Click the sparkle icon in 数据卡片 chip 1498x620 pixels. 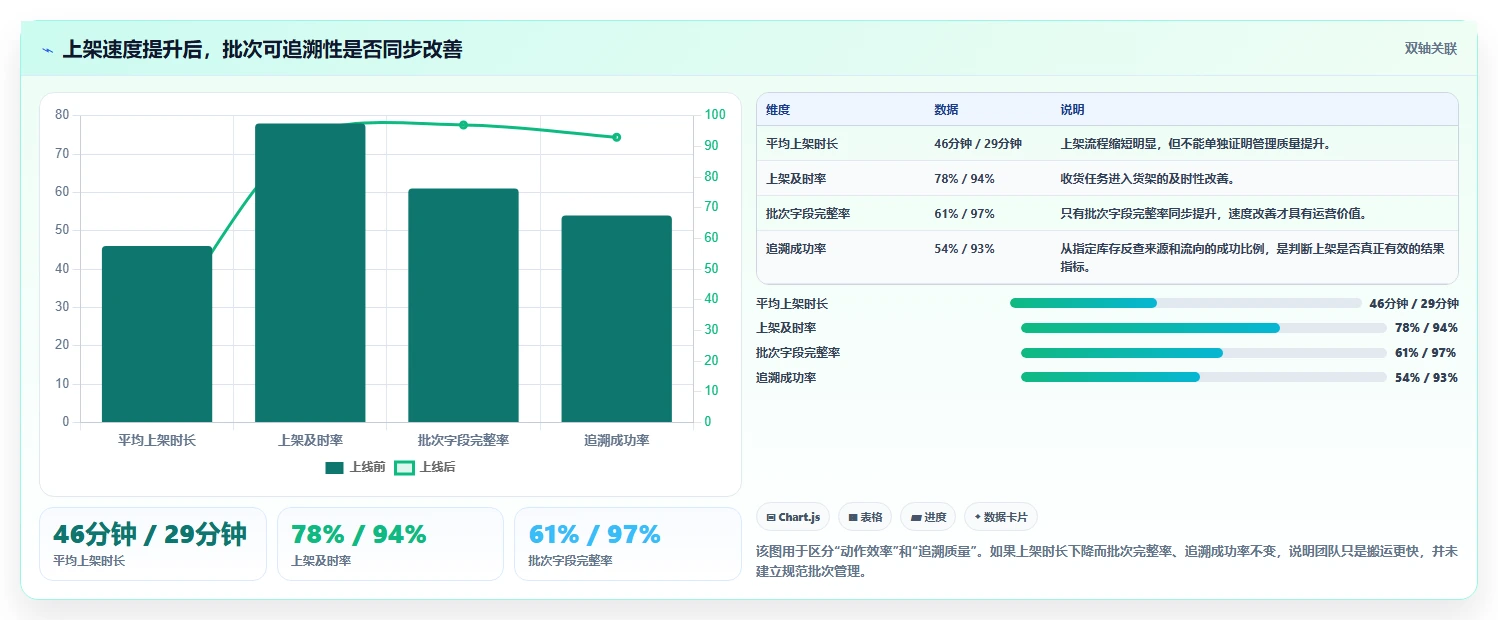tap(977, 518)
